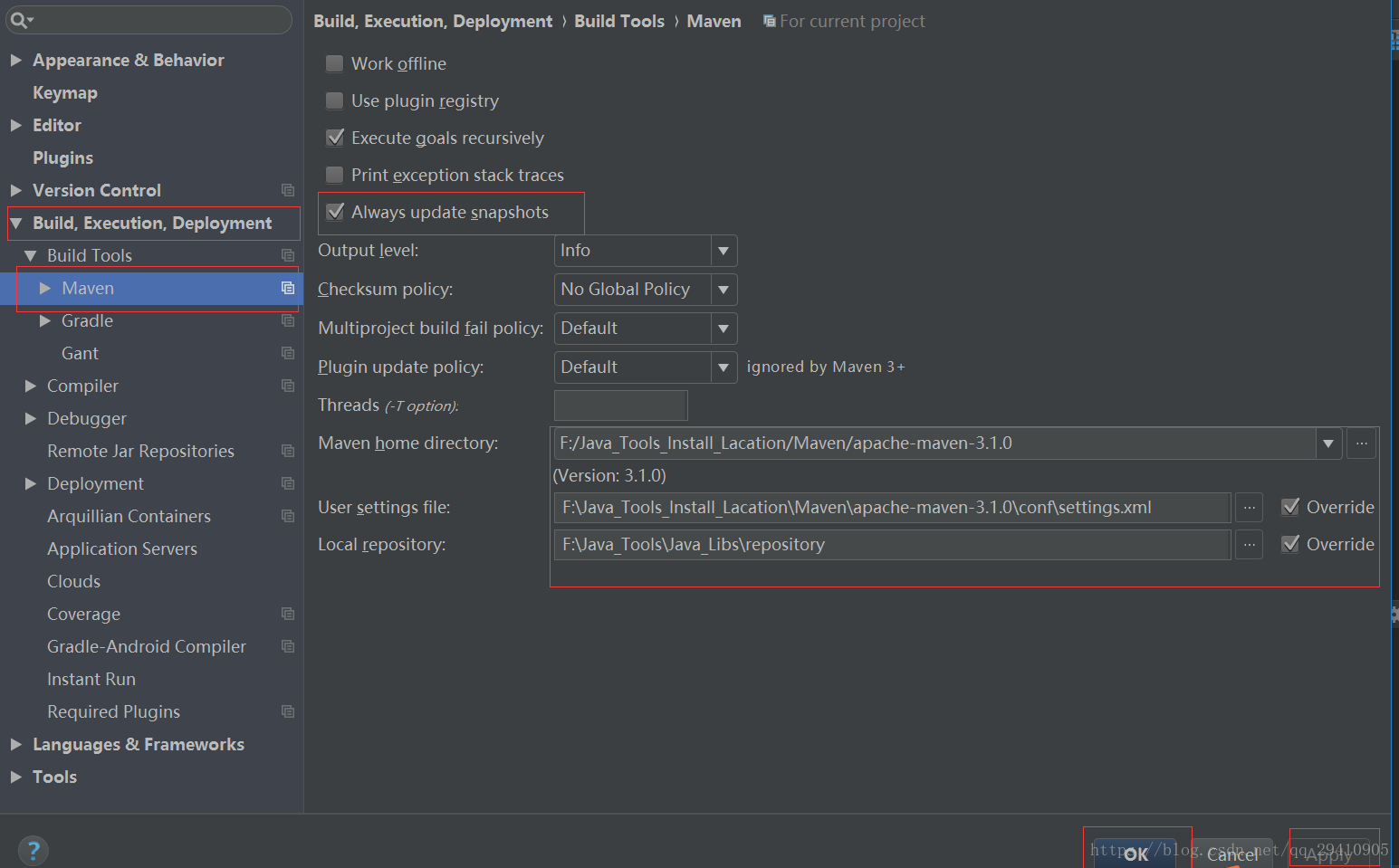Enable Print exception stack traces
The width and height of the screenshot is (1399, 868).
[335, 175]
